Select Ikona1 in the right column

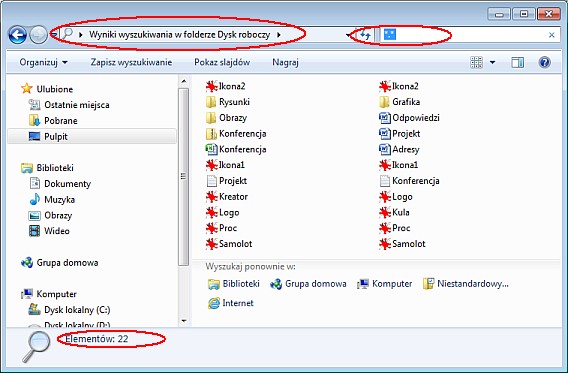398,165
